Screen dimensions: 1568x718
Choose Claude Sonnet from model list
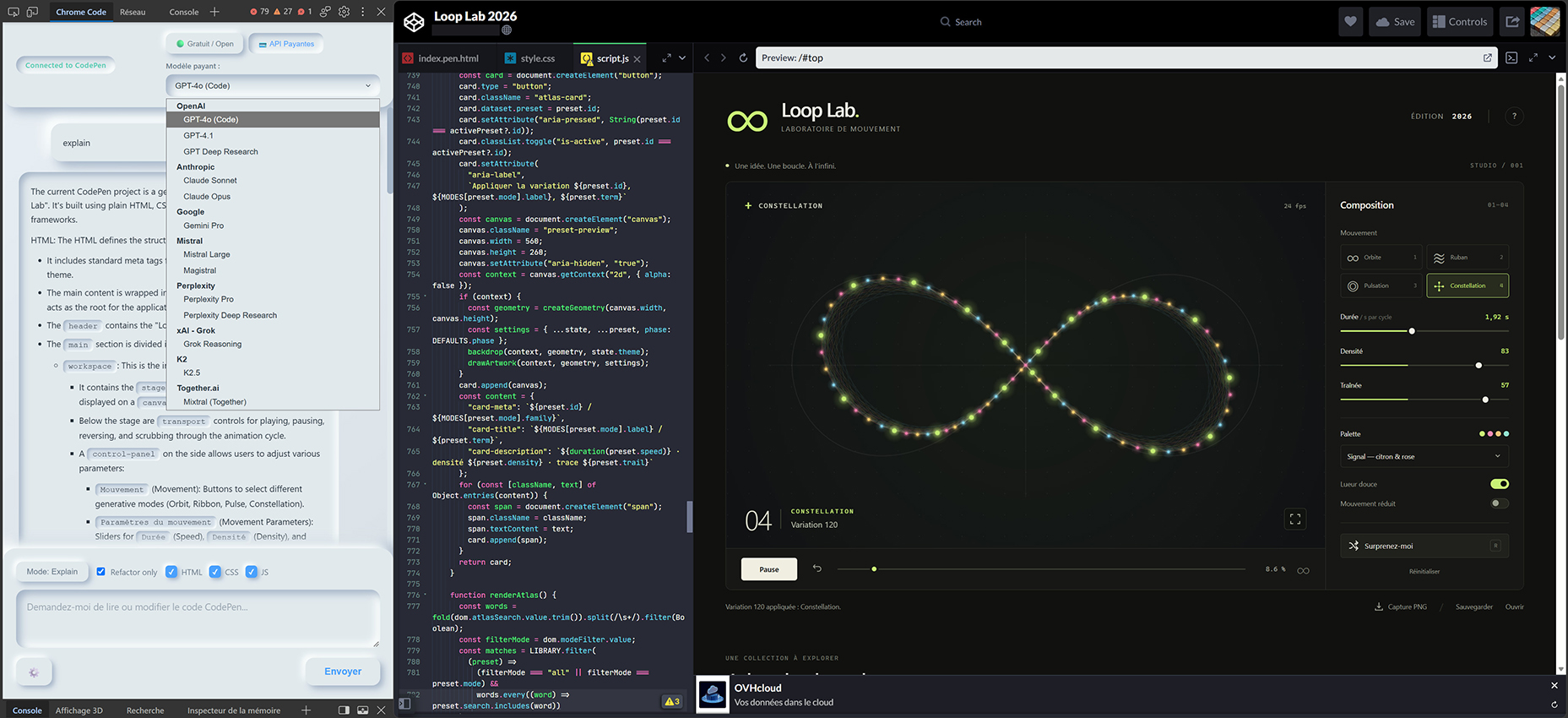[273, 181]
